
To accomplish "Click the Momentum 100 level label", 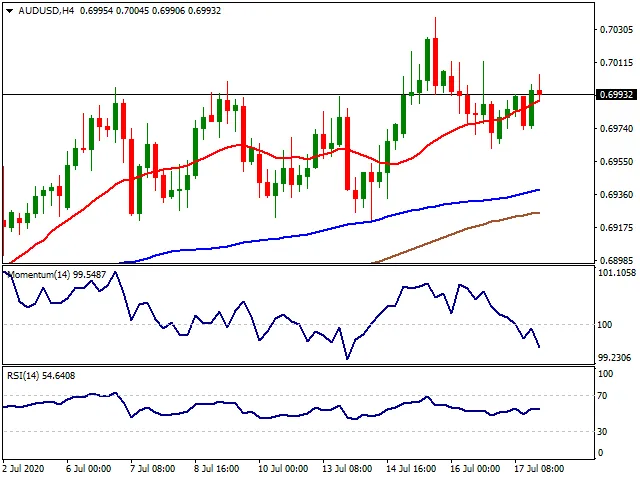I will point(605,324).
